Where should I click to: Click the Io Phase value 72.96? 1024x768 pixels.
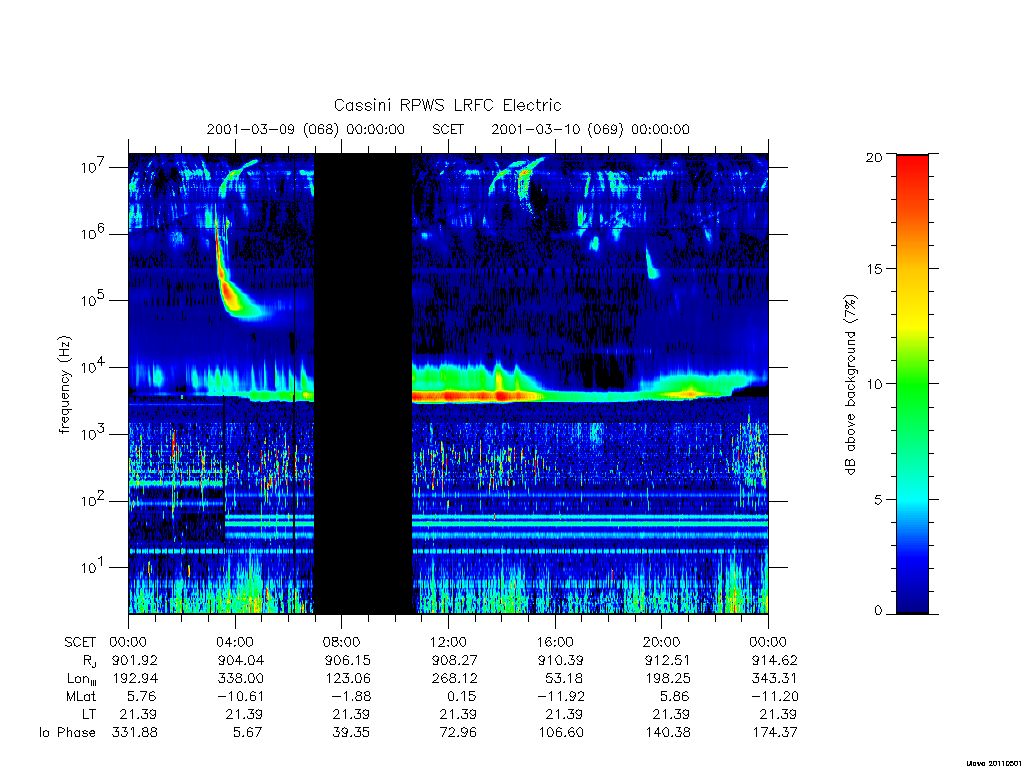tap(458, 732)
